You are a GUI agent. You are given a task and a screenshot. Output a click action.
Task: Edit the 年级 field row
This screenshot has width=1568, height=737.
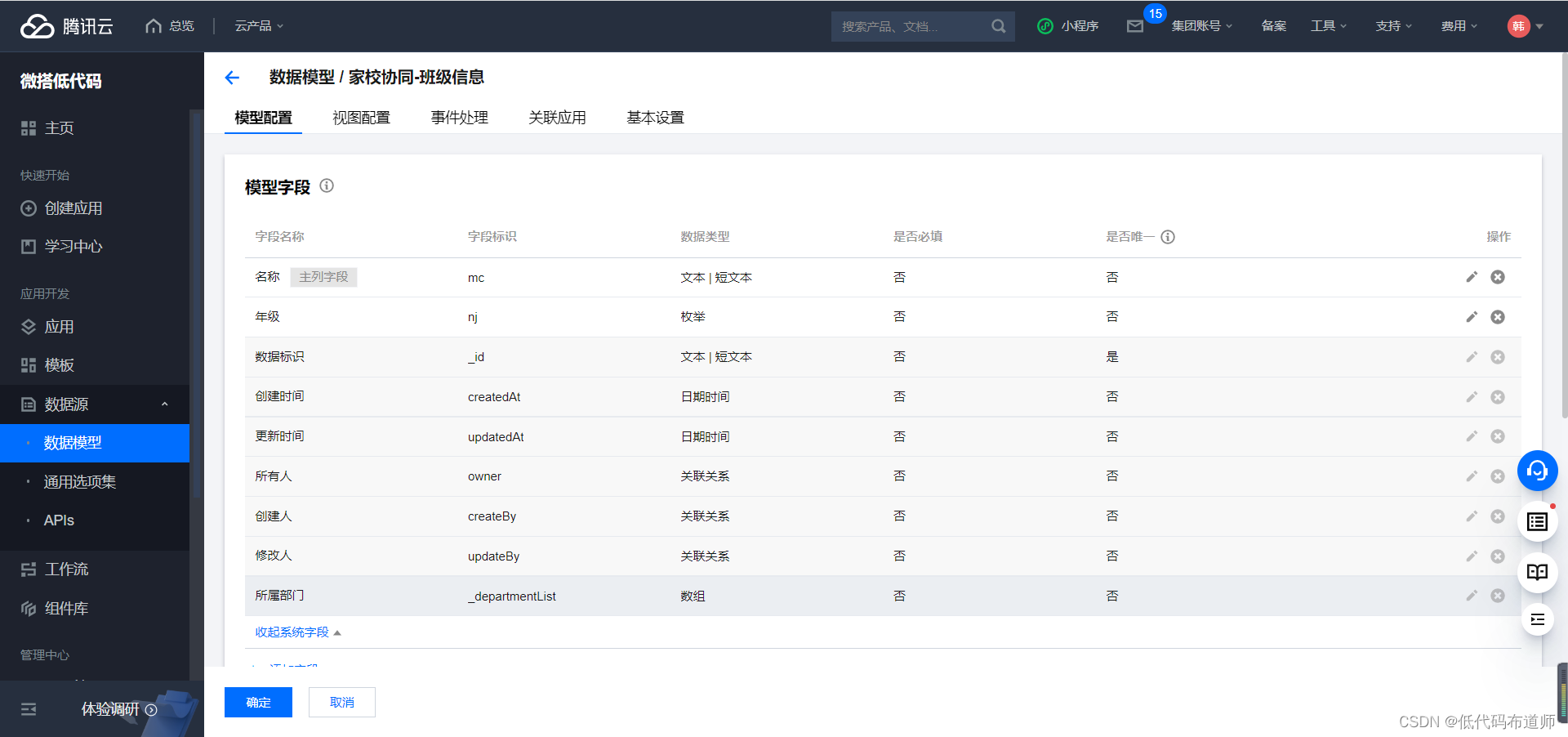click(1472, 317)
